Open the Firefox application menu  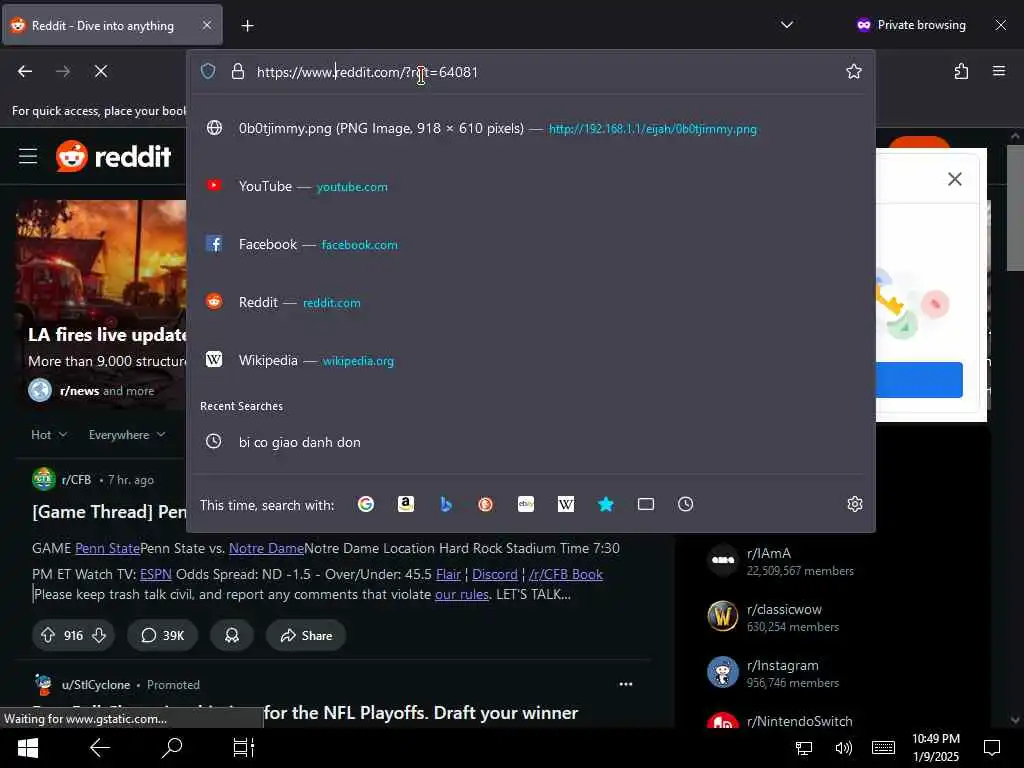(x=999, y=71)
